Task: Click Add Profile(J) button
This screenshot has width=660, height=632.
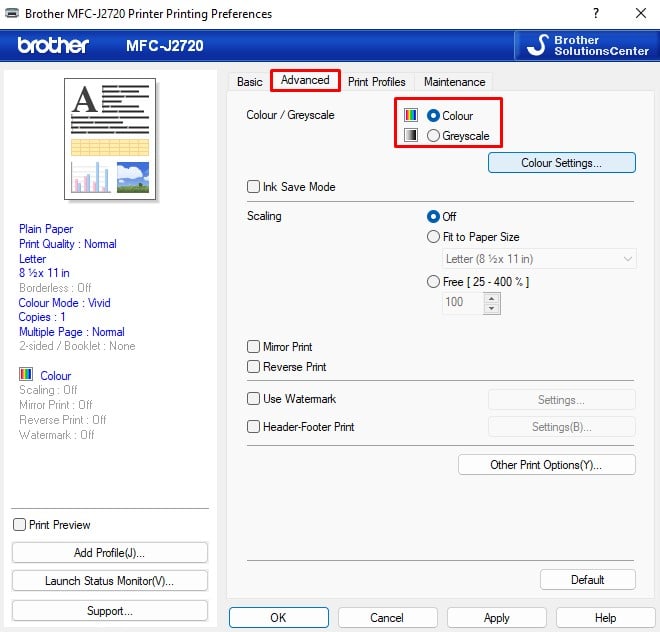Action: pyautogui.click(x=109, y=552)
